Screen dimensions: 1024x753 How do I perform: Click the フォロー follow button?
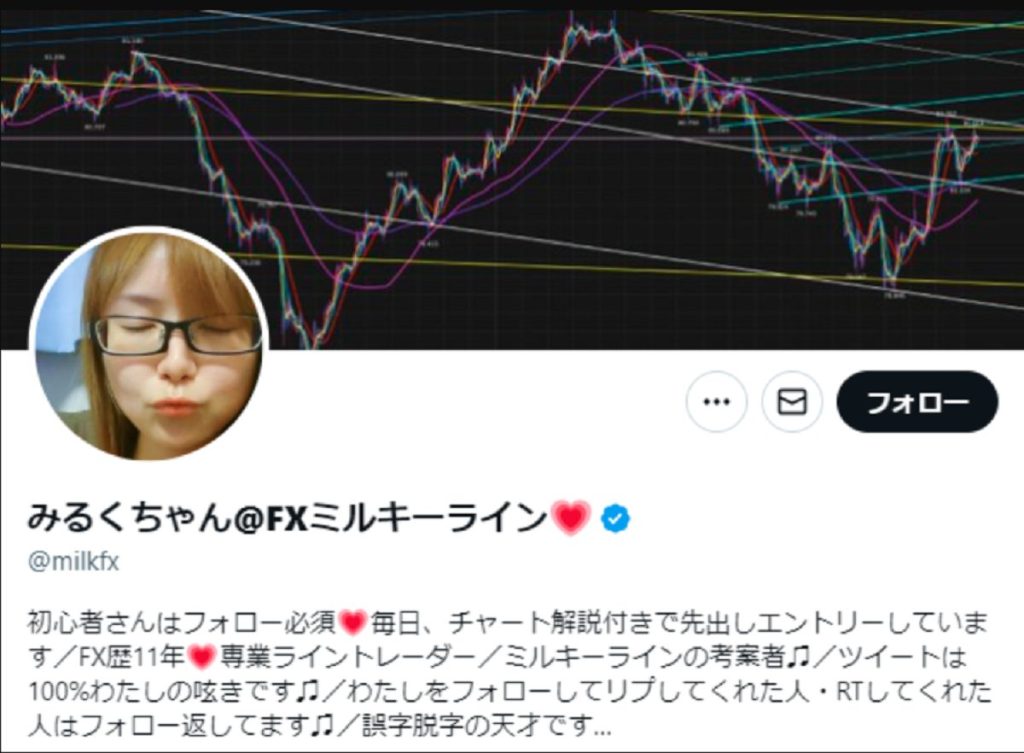click(917, 401)
